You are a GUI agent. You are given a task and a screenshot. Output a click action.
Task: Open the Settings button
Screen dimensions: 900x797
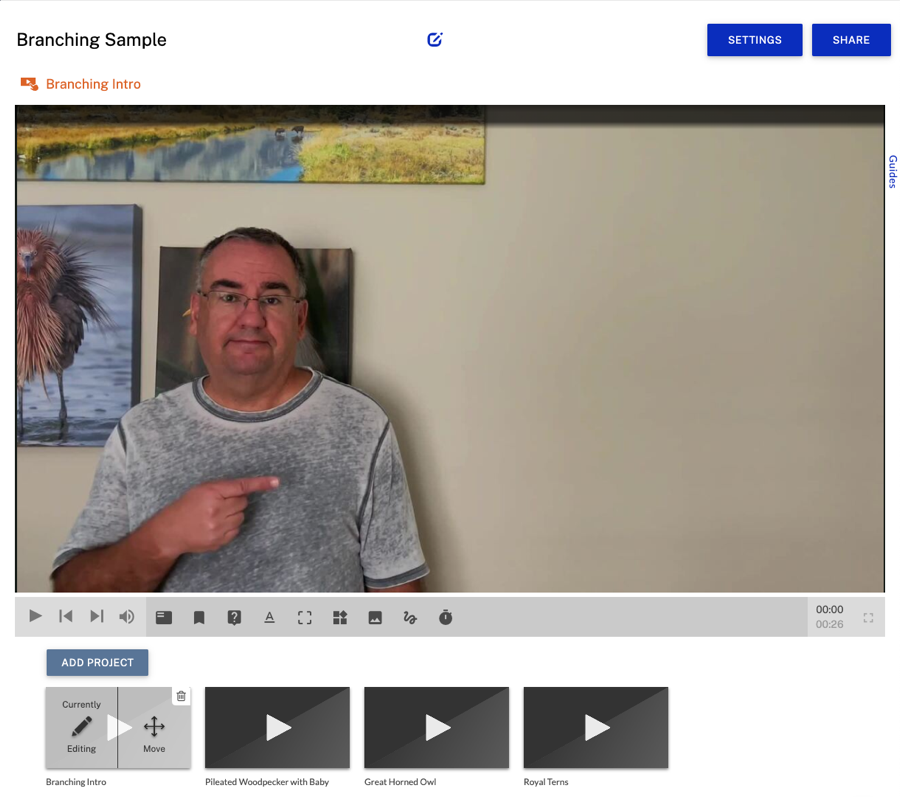pos(754,40)
